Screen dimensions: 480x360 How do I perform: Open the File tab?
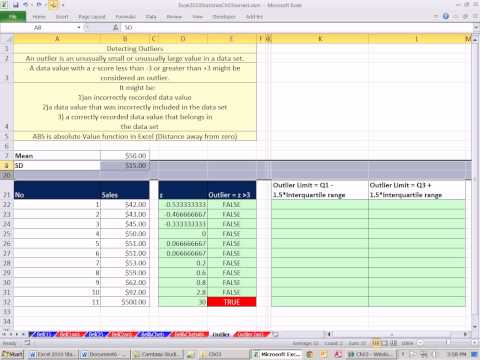click(13, 16)
